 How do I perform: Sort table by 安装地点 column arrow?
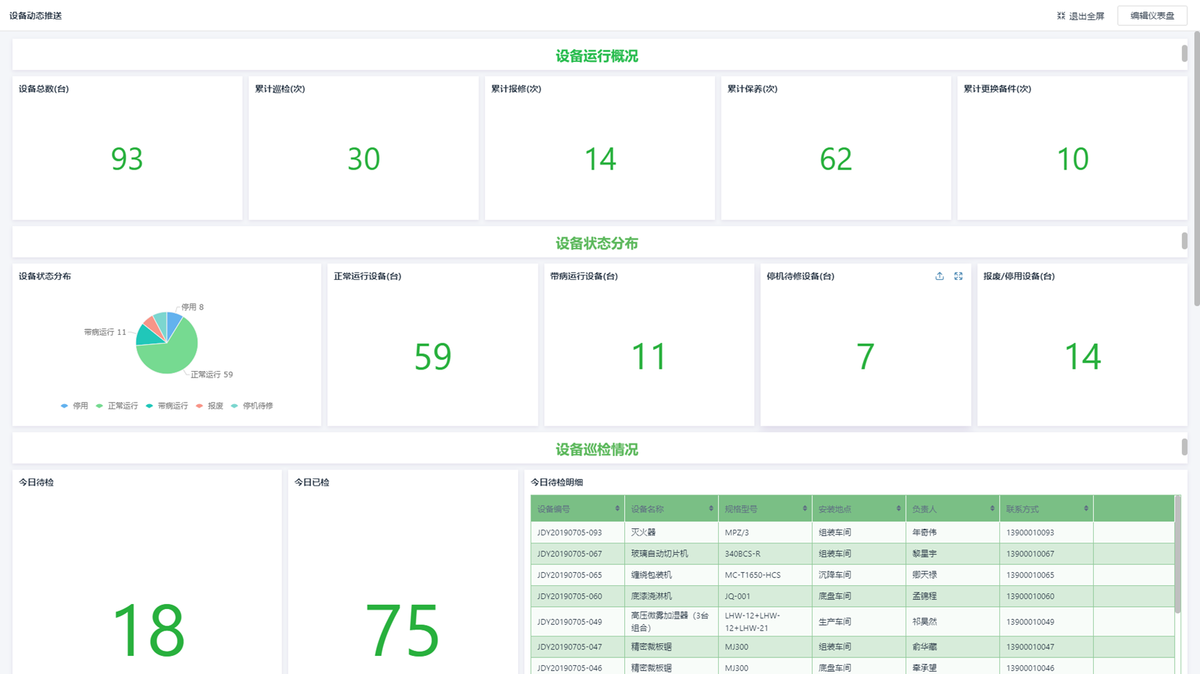point(898,509)
